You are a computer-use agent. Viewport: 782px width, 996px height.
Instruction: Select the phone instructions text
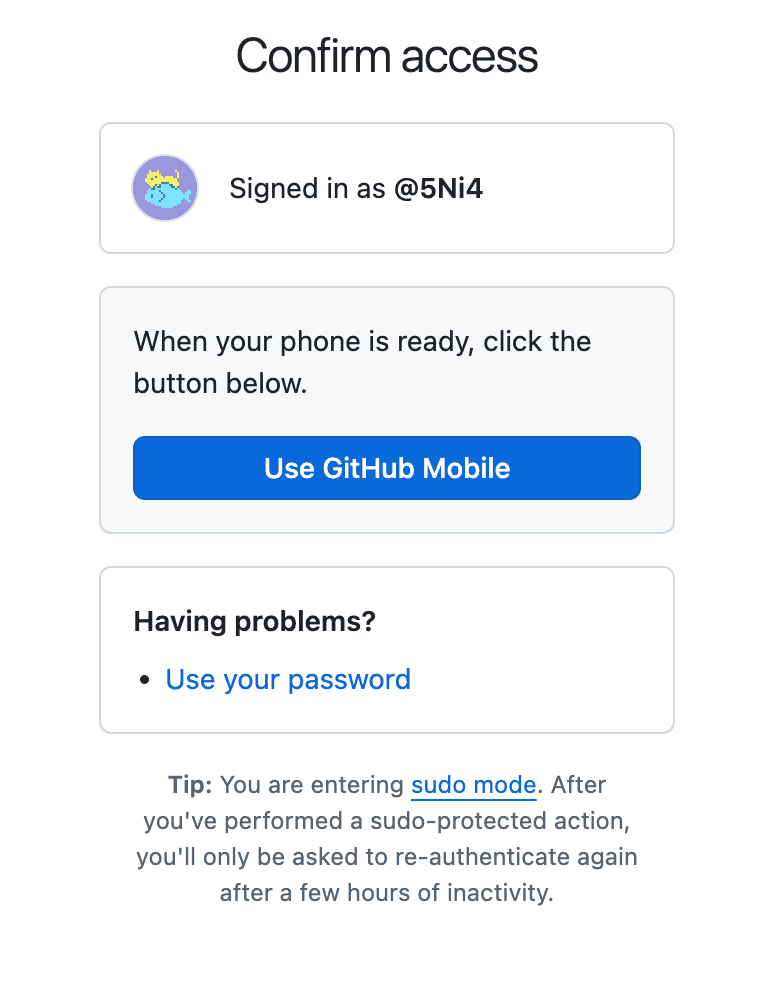click(362, 362)
